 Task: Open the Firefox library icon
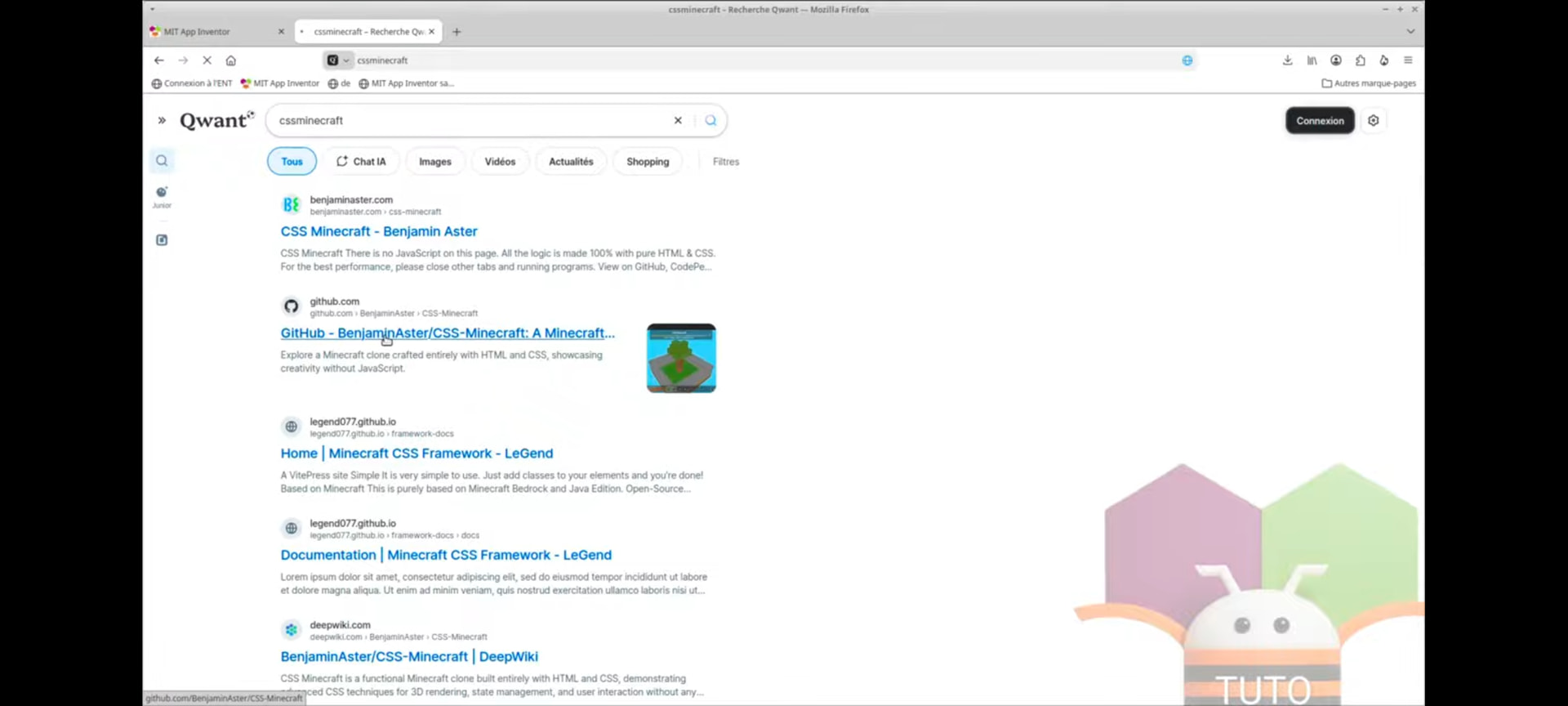1312,60
